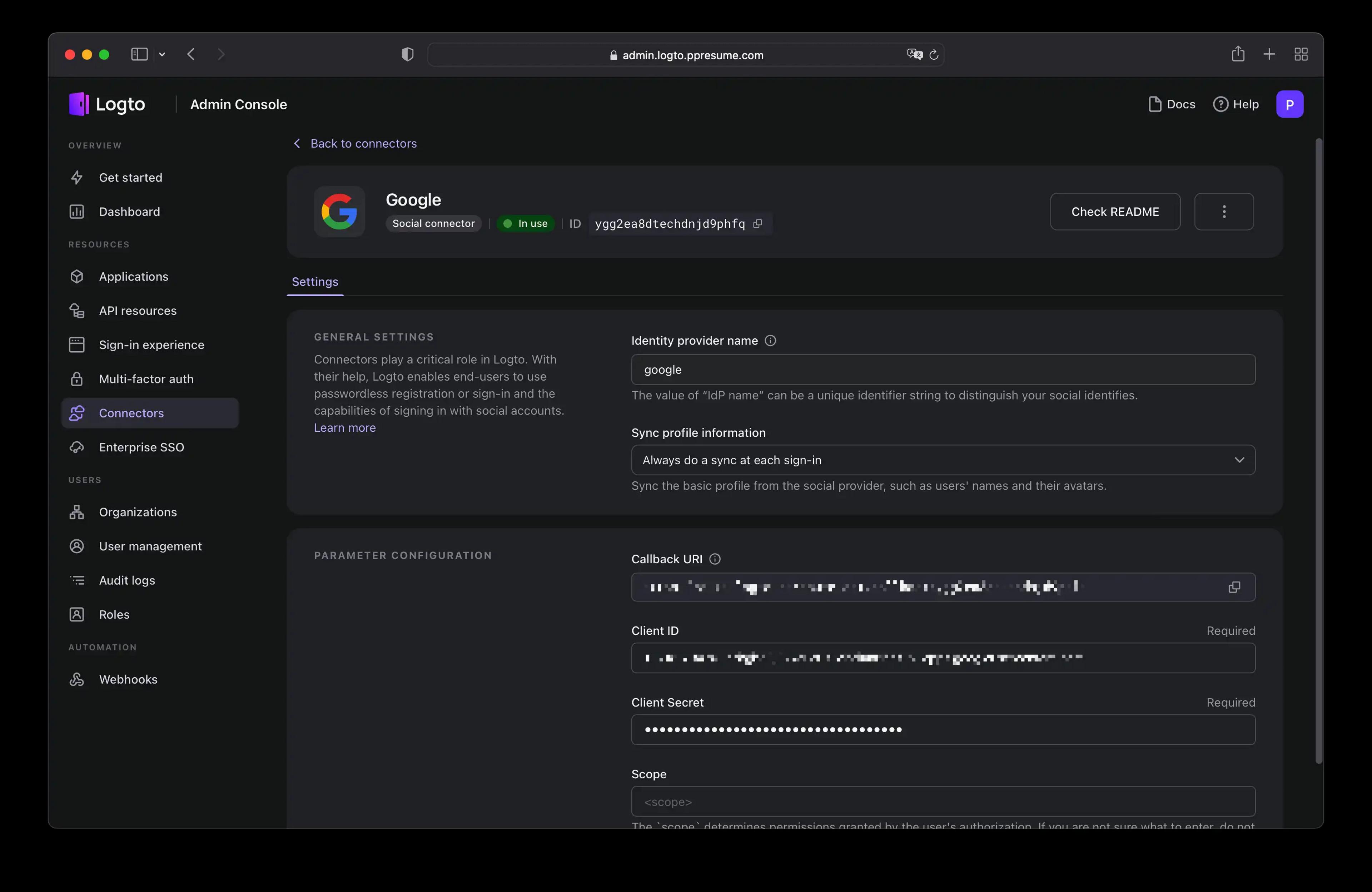
Task: Click Back to connectors link
Action: [355, 144]
